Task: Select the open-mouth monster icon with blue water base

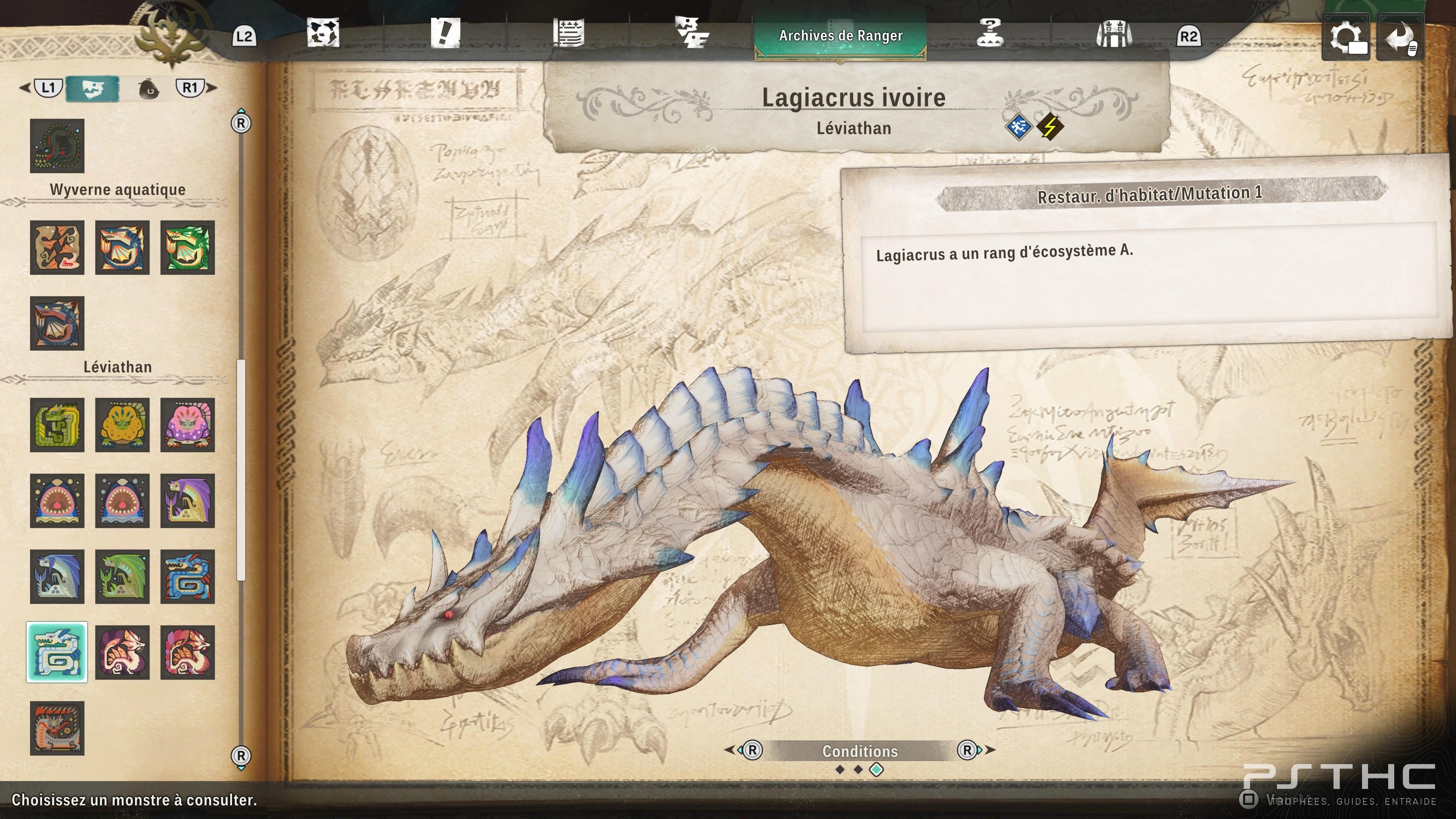Action: pos(122,501)
